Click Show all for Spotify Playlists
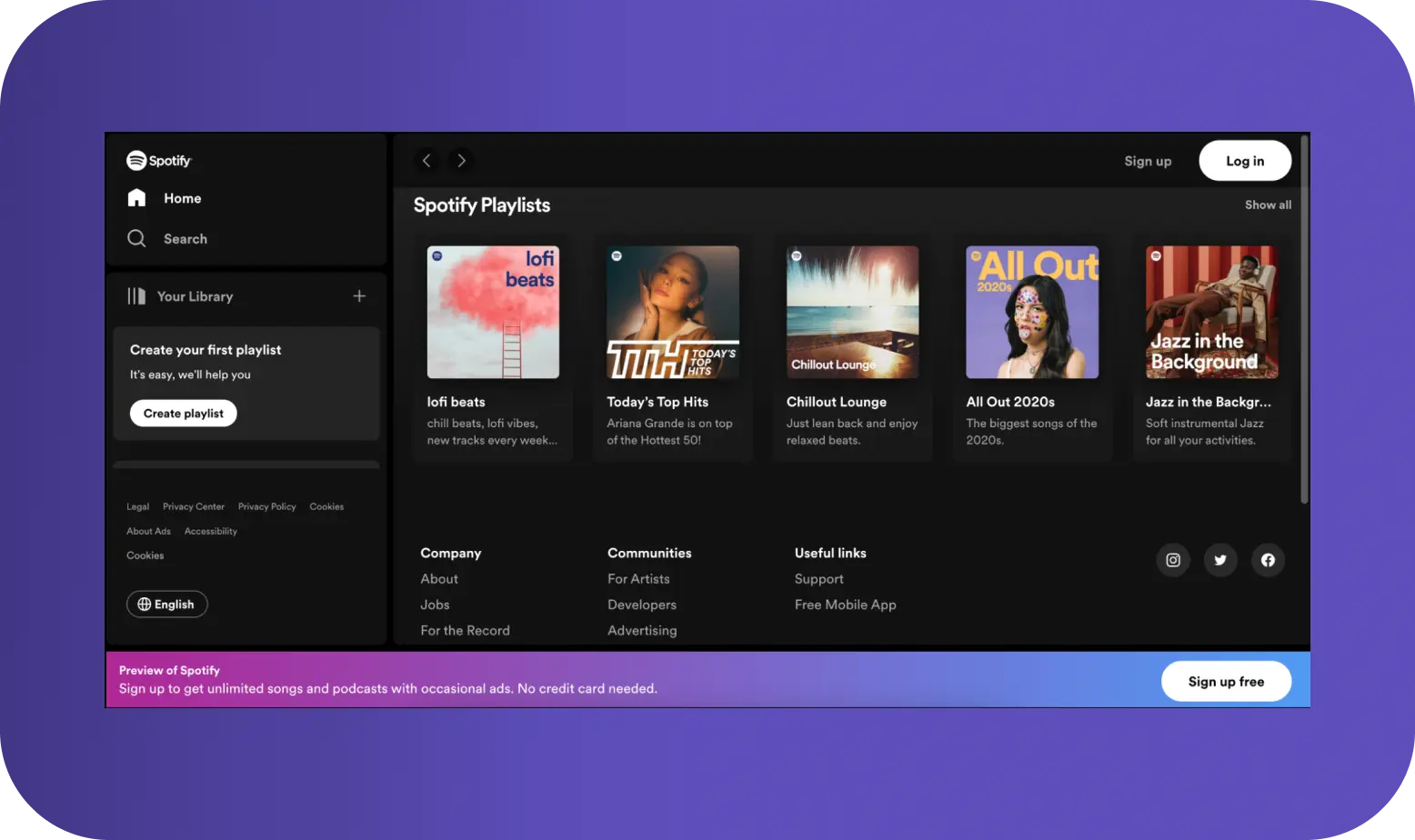1415x840 pixels. click(1268, 205)
